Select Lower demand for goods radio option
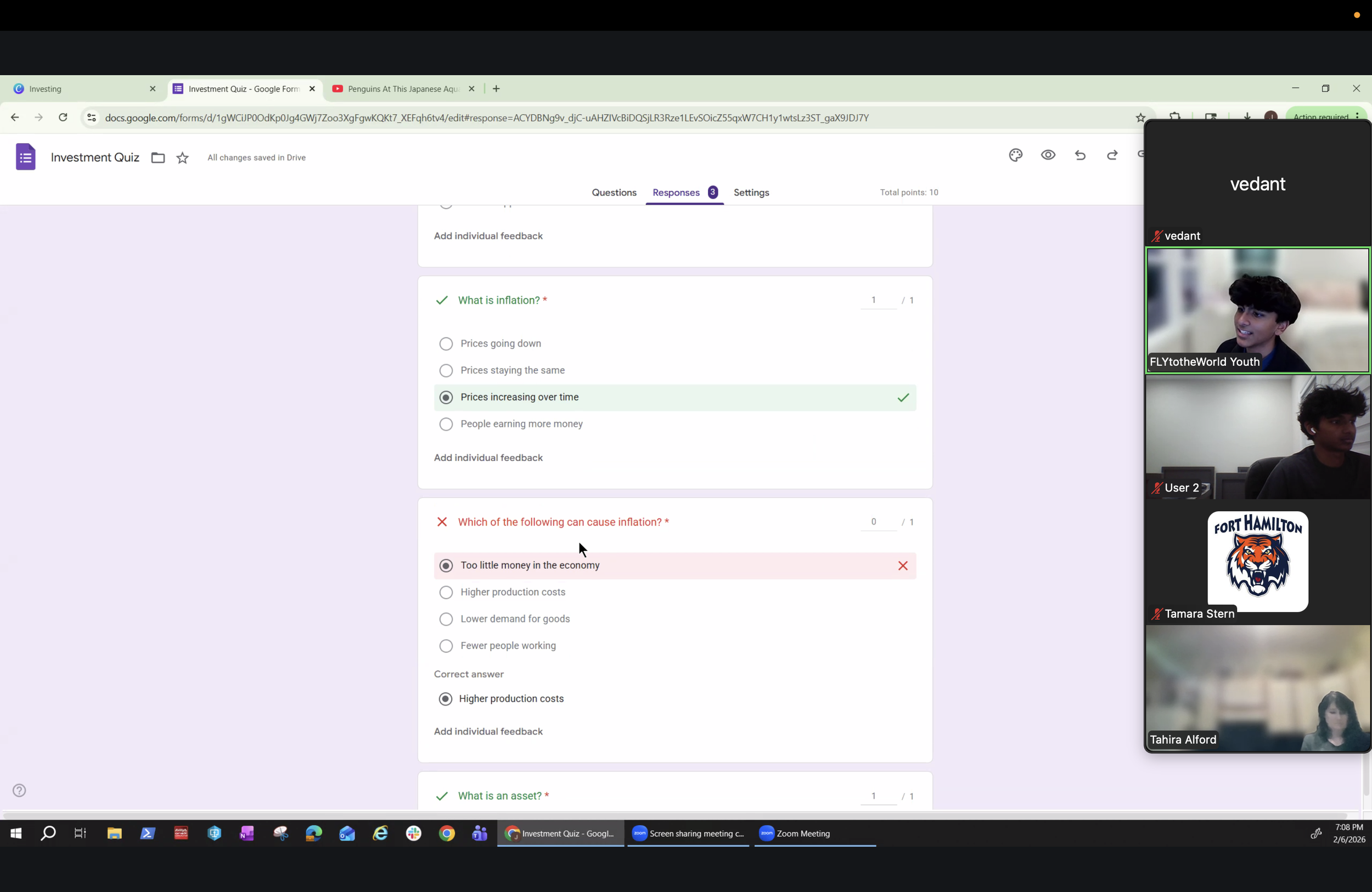The height and width of the screenshot is (892, 1372). [x=446, y=619]
